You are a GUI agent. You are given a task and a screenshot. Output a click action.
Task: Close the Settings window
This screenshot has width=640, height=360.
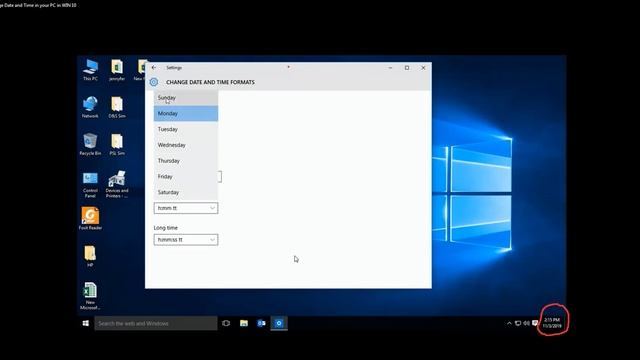[423, 68]
